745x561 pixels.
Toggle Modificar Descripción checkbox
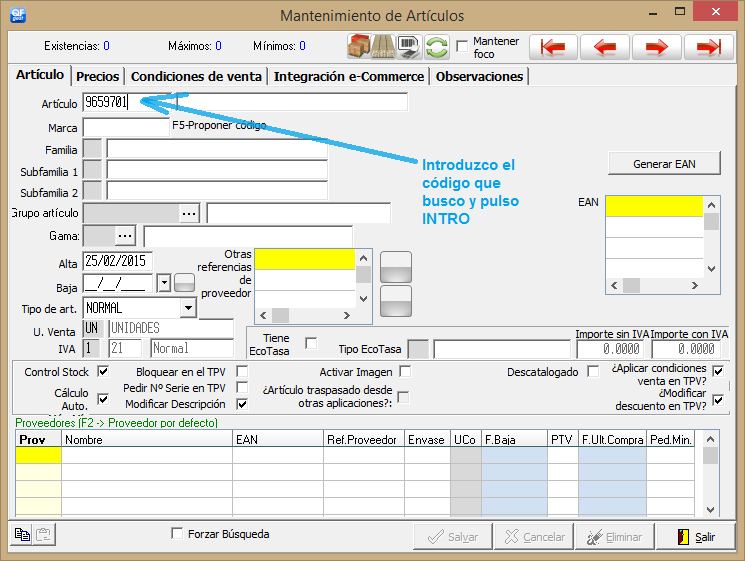pyautogui.click(x=242, y=404)
